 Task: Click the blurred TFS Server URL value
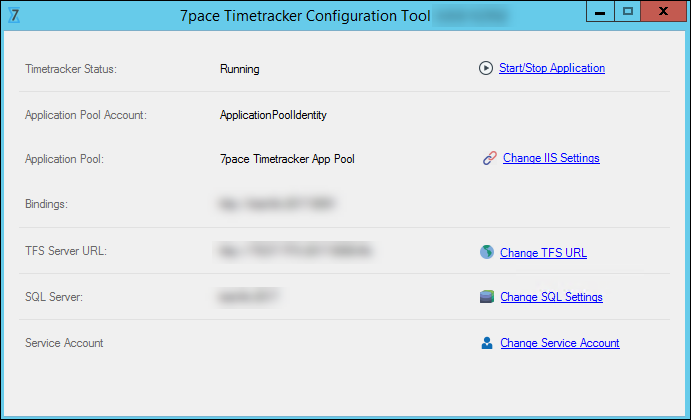coord(295,251)
